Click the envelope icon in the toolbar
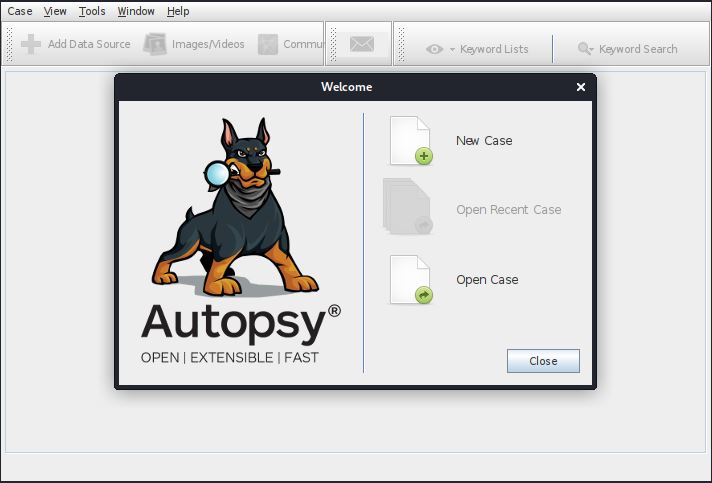This screenshot has height=483, width=712. coord(361,44)
